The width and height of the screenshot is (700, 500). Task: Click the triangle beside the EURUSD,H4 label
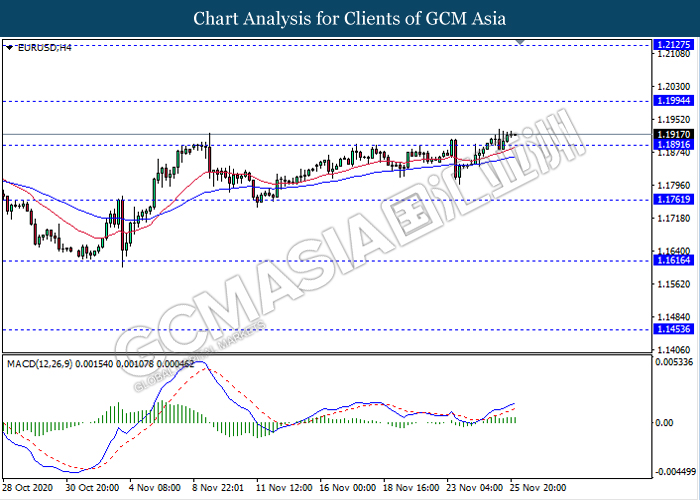[10, 47]
